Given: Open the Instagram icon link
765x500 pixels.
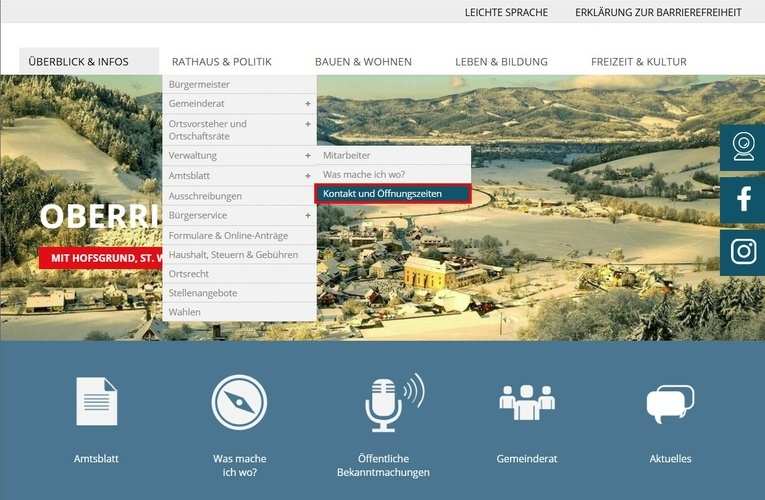Looking at the screenshot, I should click(x=743, y=252).
